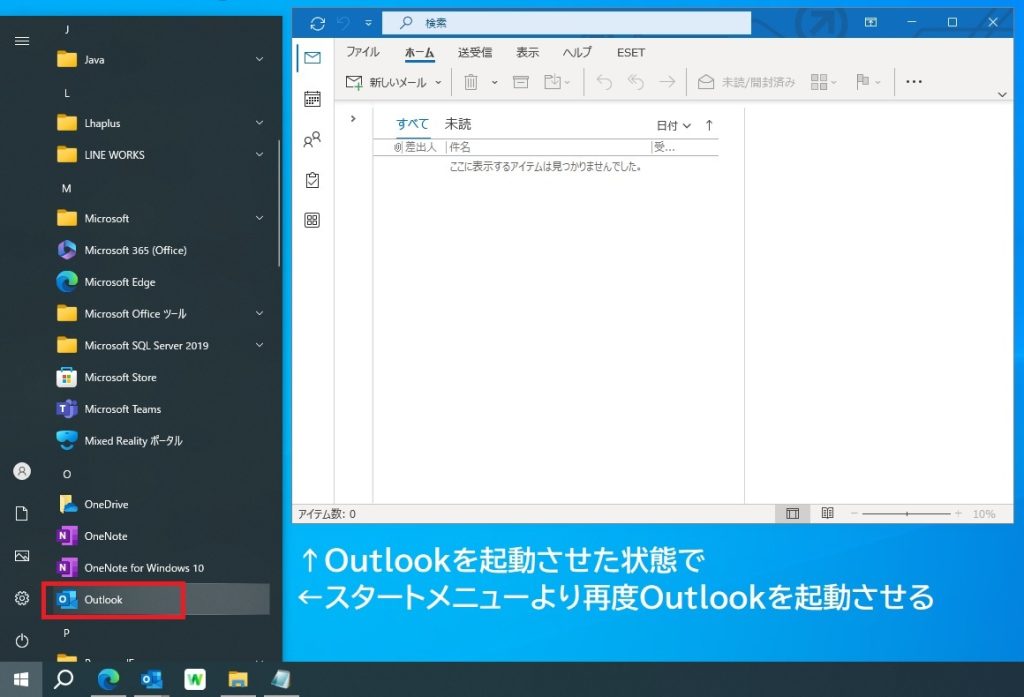Click the Delete trash can icon
The width and height of the screenshot is (1024, 697).
[471, 82]
